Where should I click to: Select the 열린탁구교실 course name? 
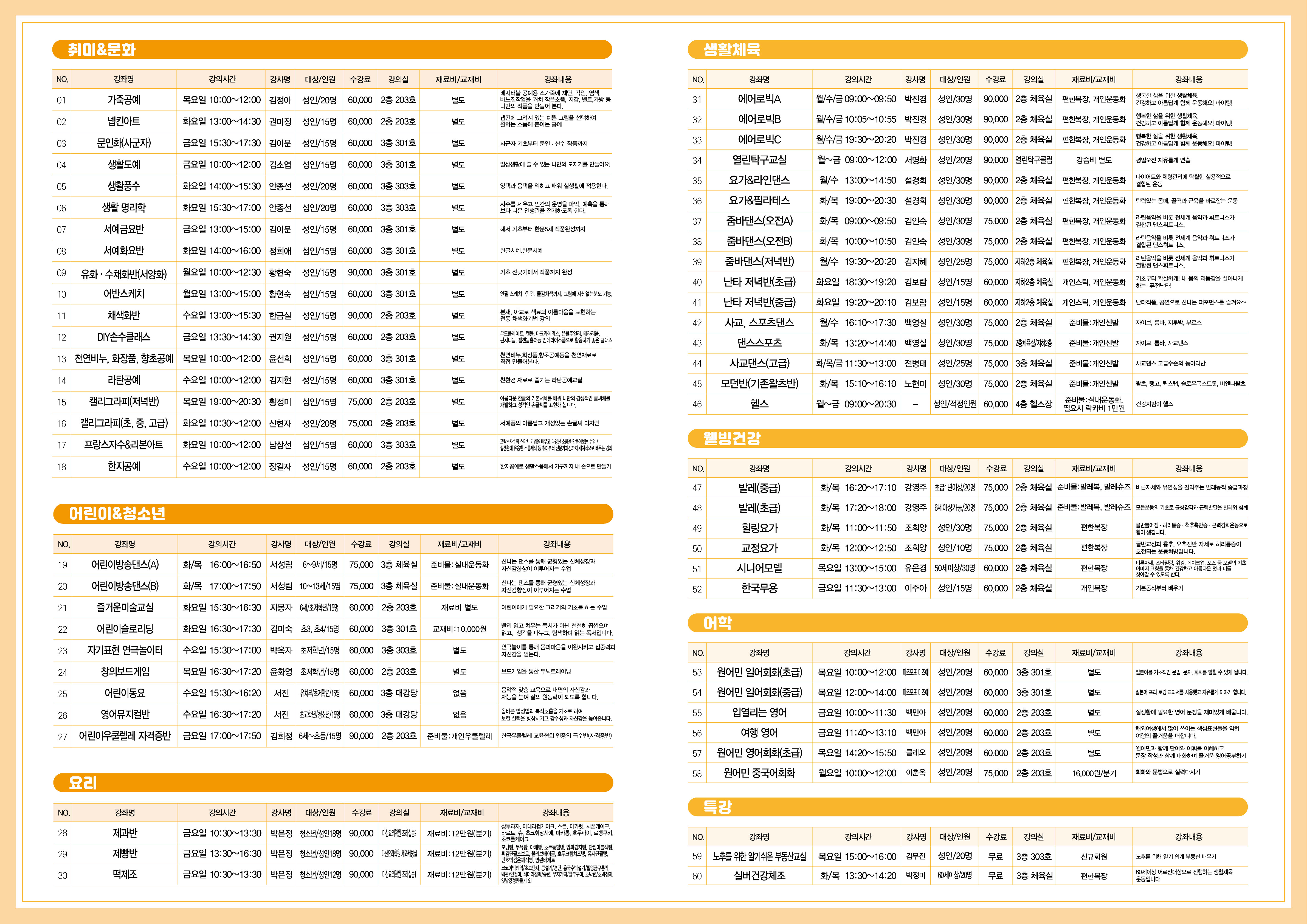pyautogui.click(x=759, y=160)
